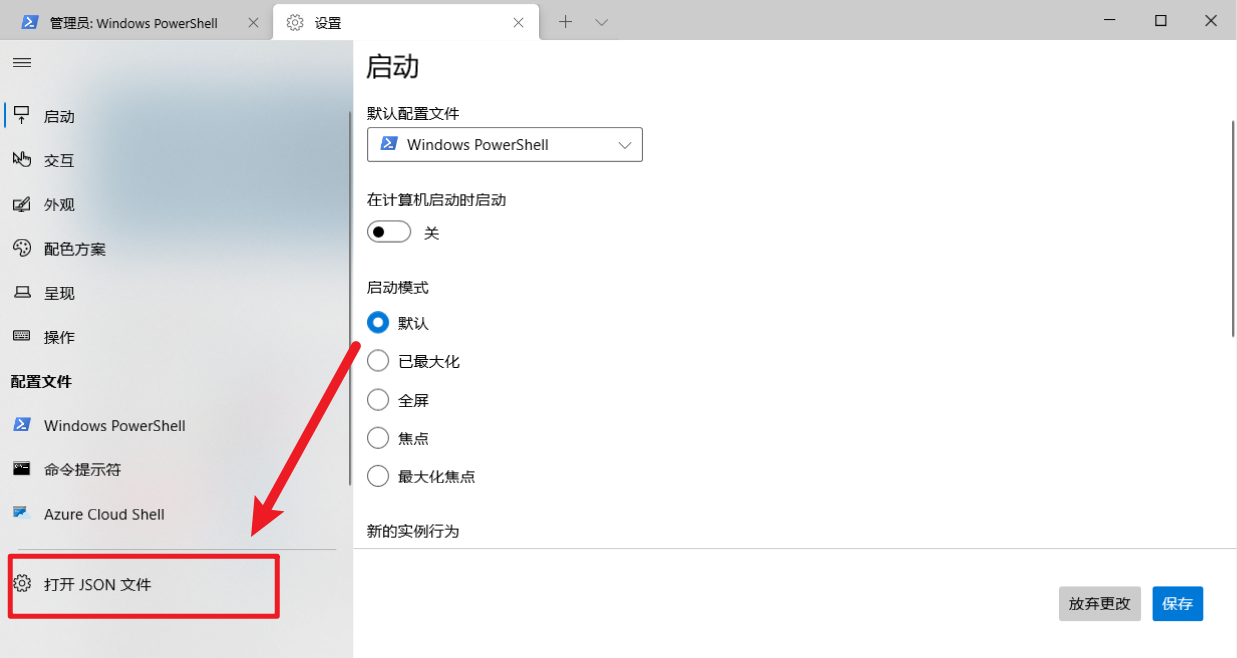Open the 呈现 settings page
The height and width of the screenshot is (658, 1237).
click(175, 293)
